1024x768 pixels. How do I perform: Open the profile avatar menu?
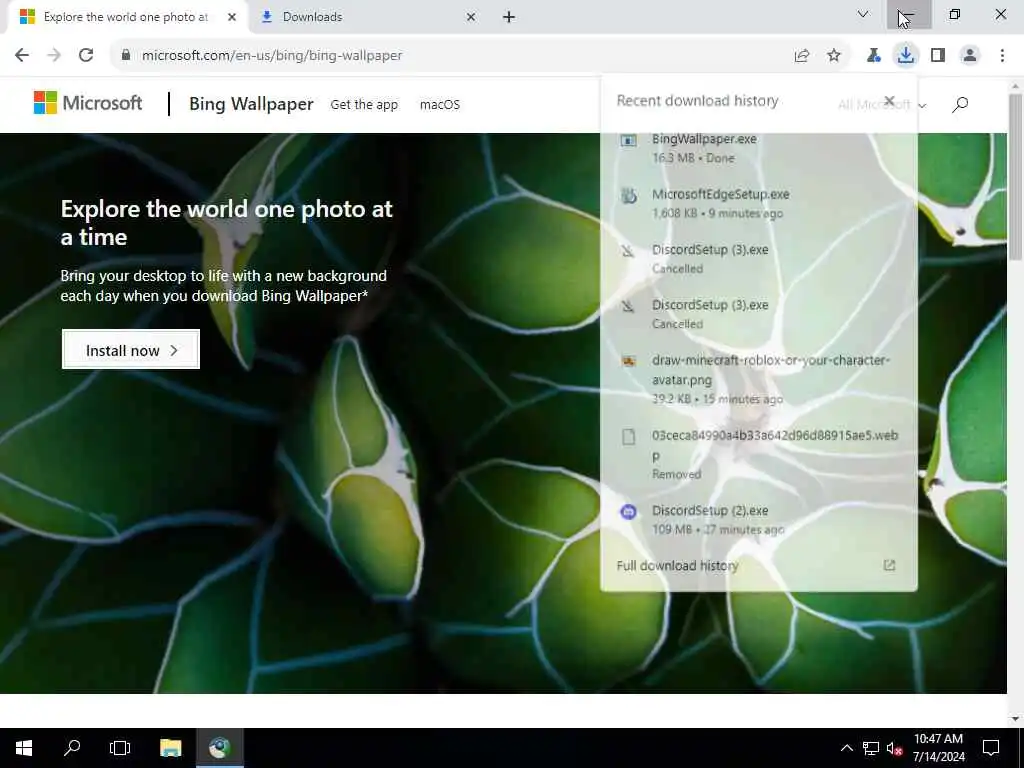(970, 56)
